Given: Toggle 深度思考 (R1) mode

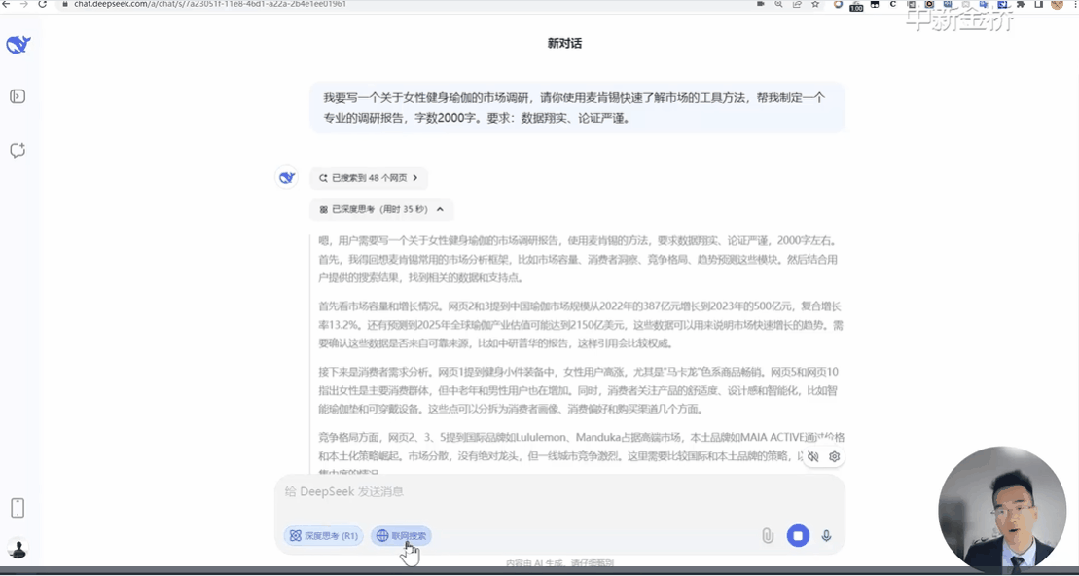Looking at the screenshot, I should pyautogui.click(x=323, y=535).
